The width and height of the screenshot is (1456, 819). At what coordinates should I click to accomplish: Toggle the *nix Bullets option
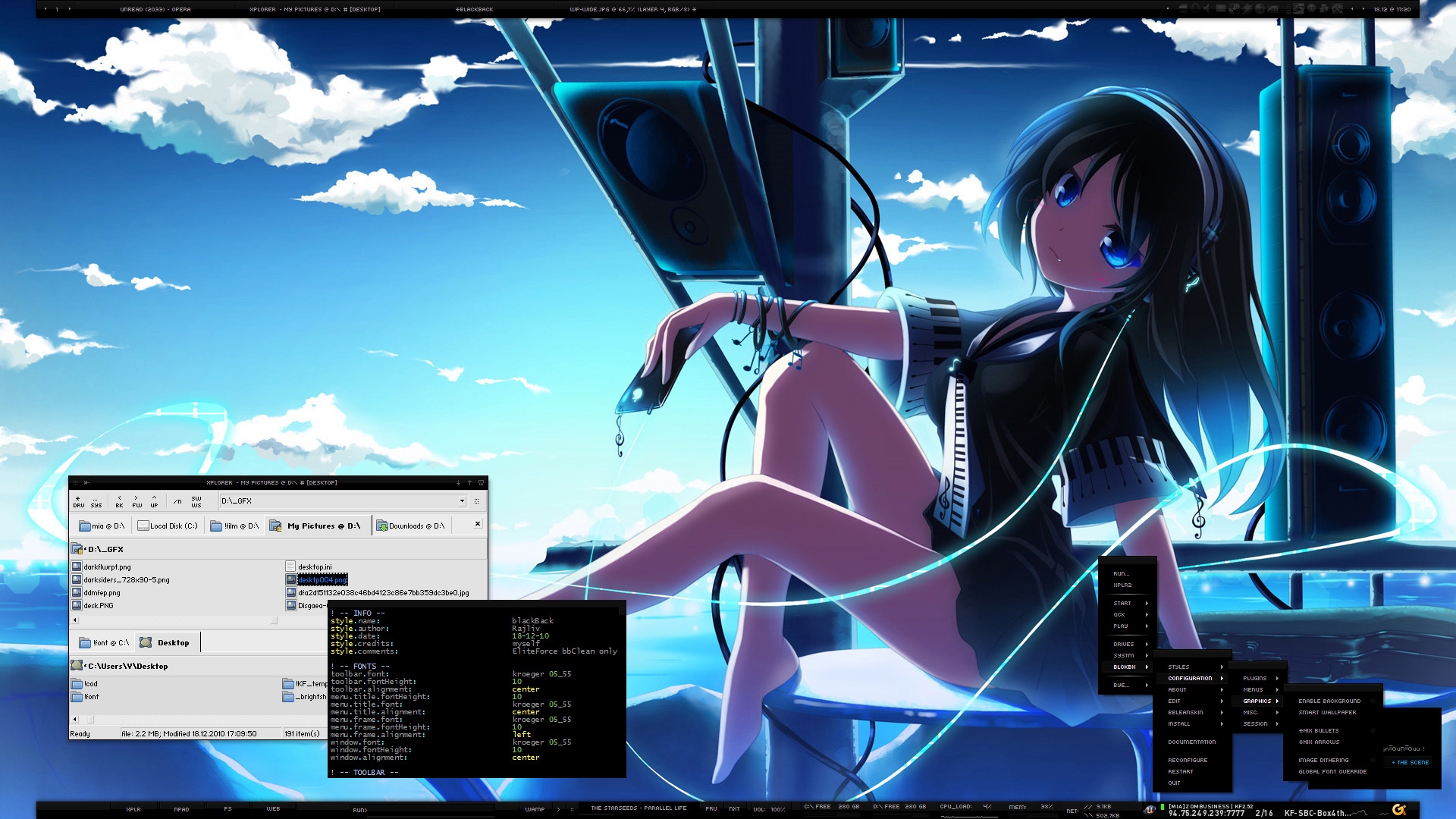pos(1333,730)
